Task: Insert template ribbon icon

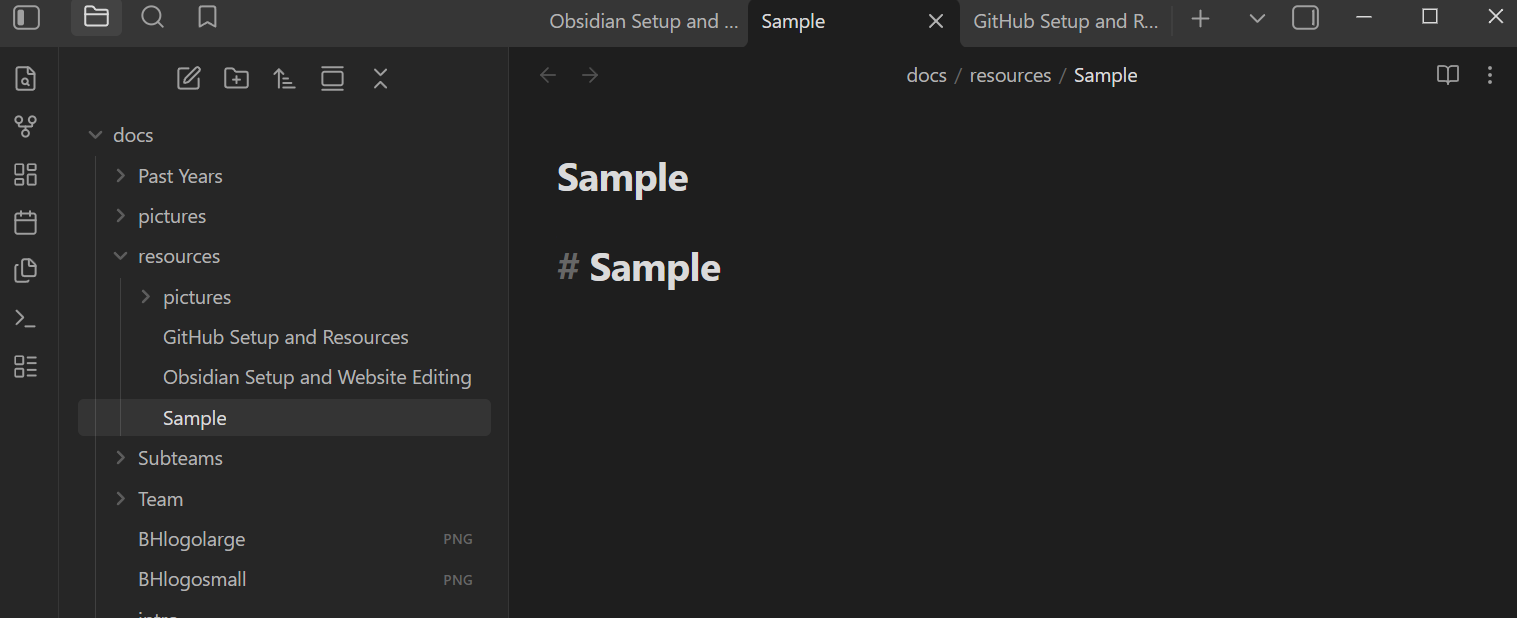Action: (26, 270)
